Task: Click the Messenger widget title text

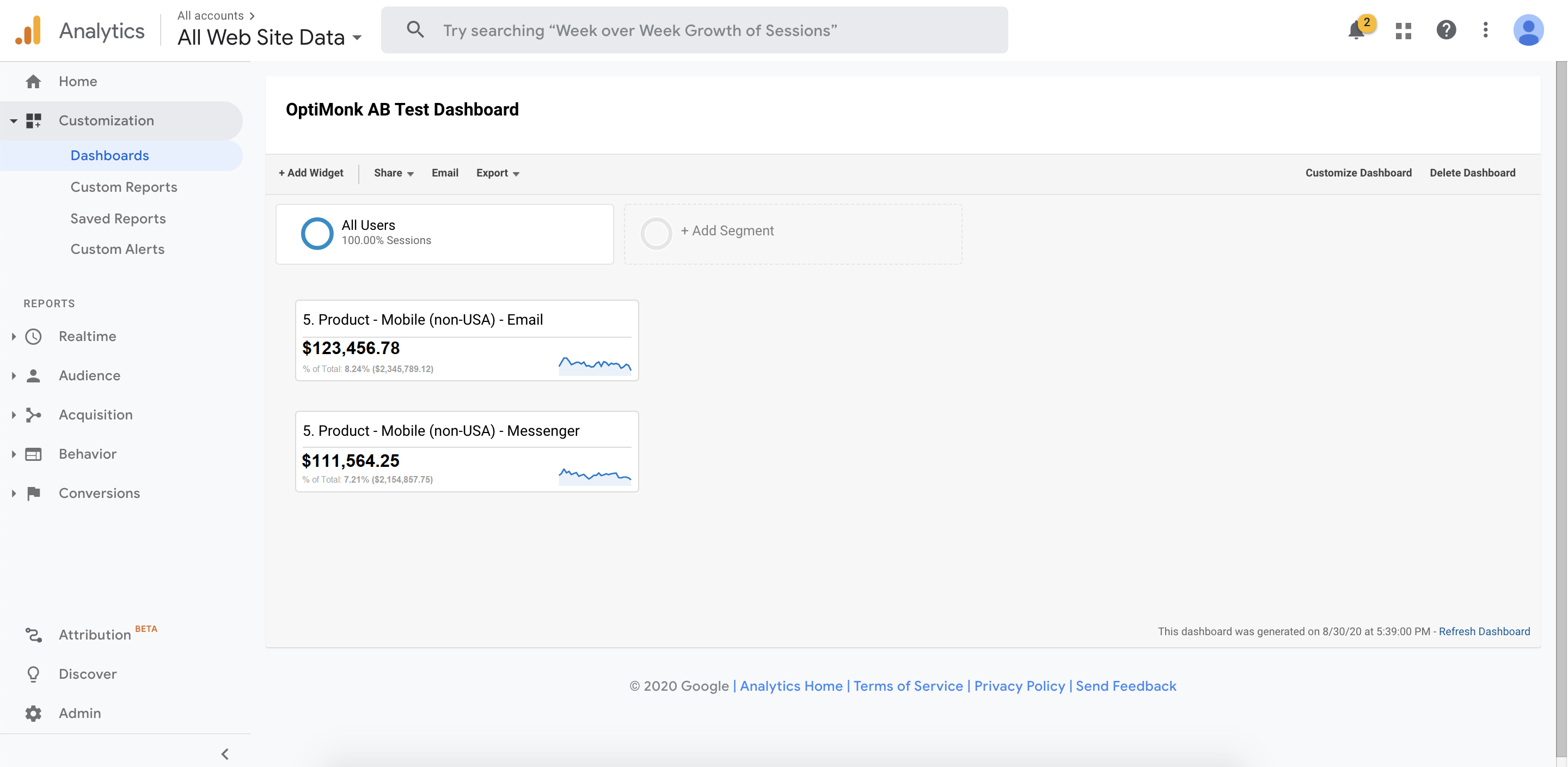Action: point(440,431)
